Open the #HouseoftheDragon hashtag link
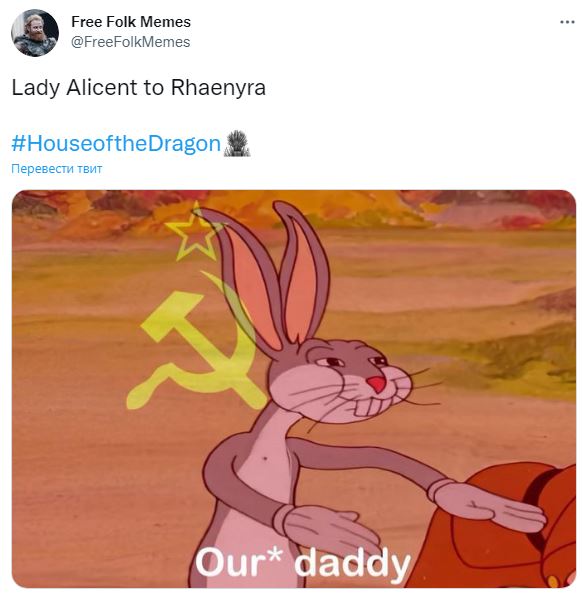This screenshot has height=604, width=582. click(x=116, y=143)
